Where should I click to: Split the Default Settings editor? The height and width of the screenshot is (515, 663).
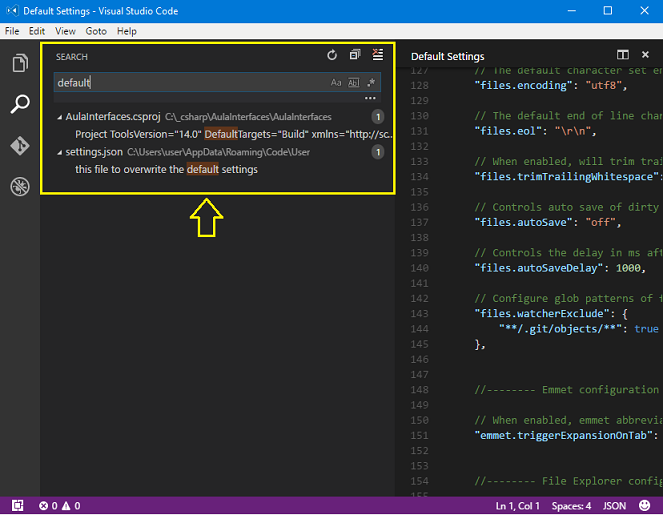click(622, 55)
